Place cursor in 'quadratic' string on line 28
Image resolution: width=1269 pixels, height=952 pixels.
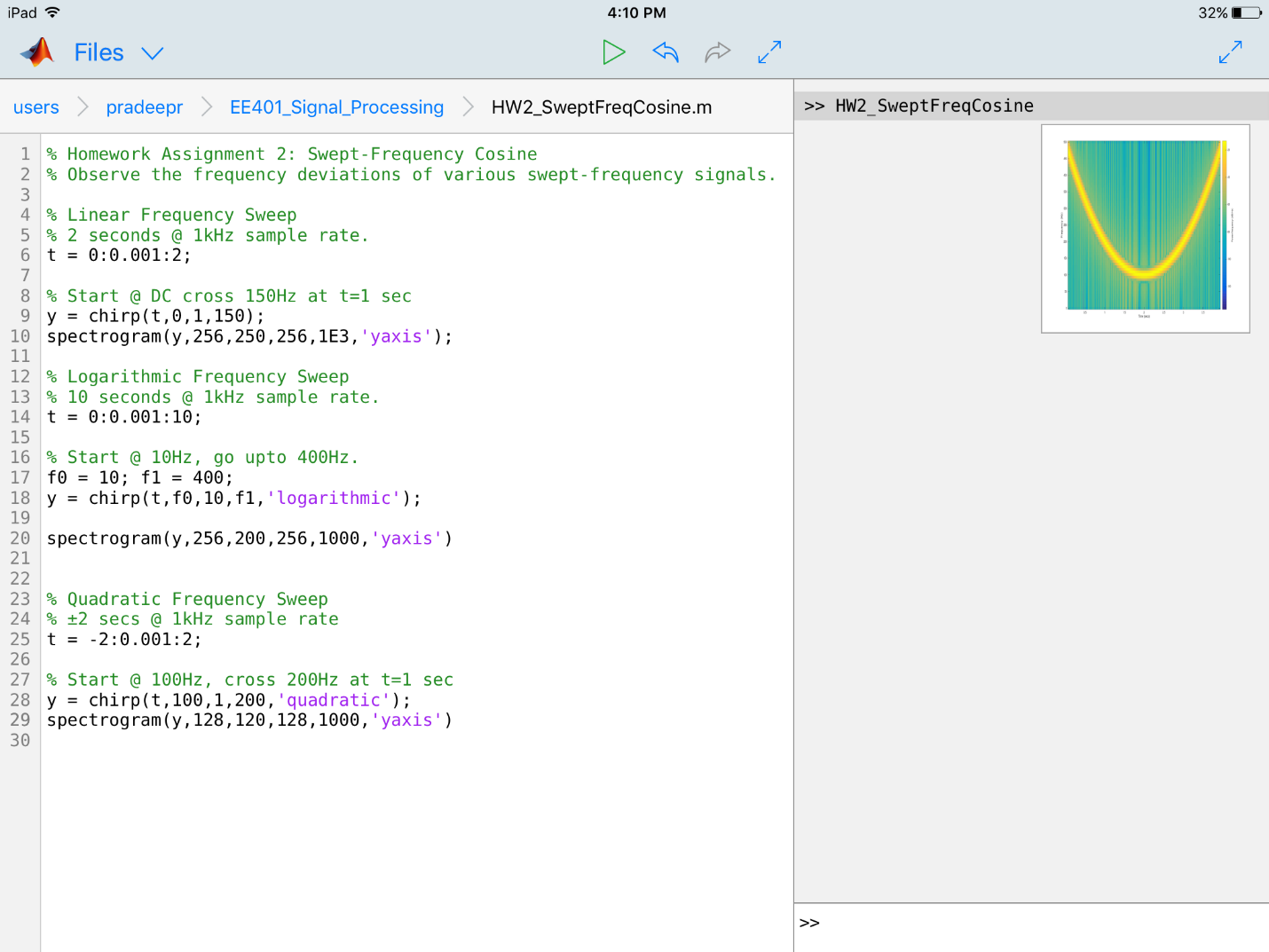(333, 700)
